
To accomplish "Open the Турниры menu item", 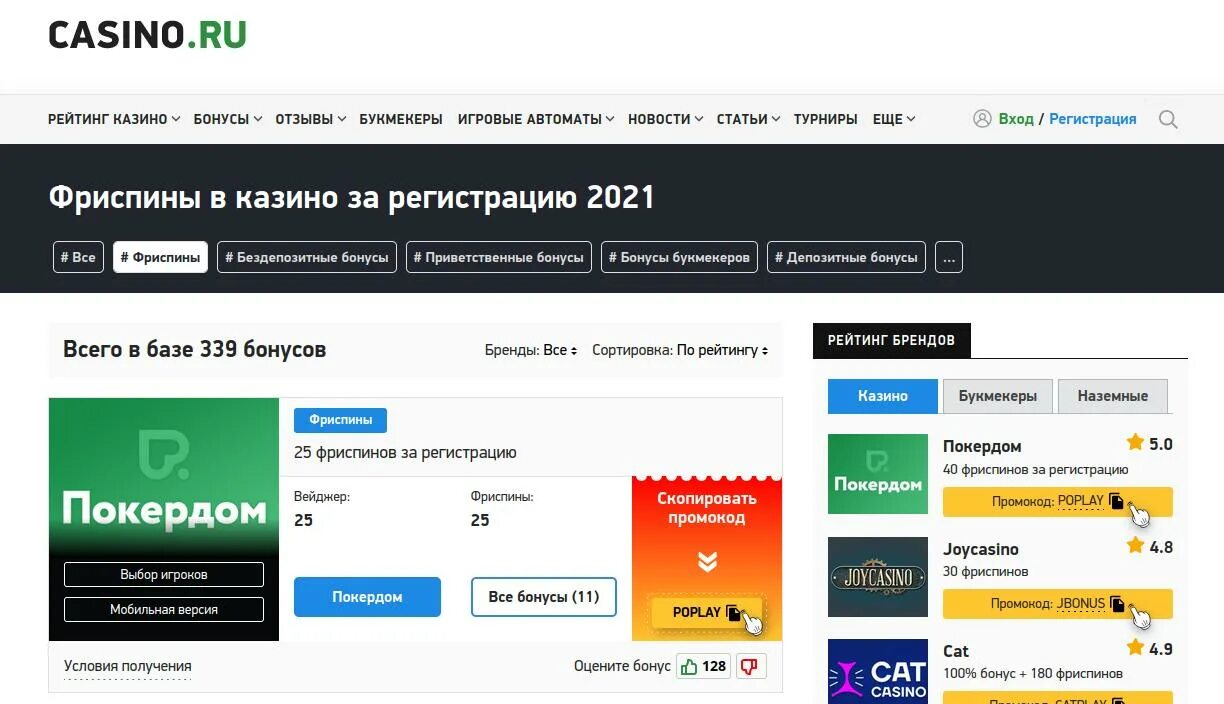I will [x=826, y=119].
